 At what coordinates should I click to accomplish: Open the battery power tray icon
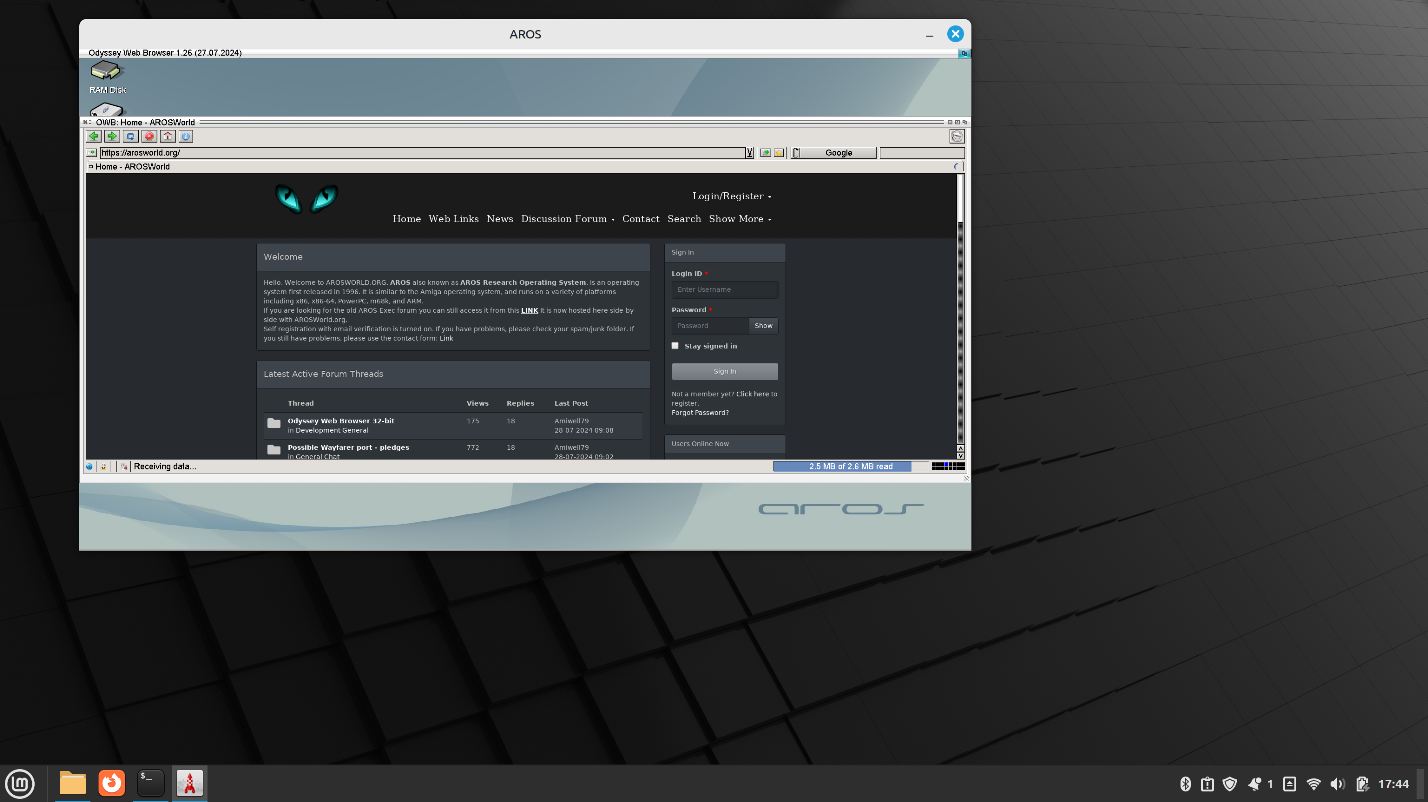click(x=1361, y=784)
